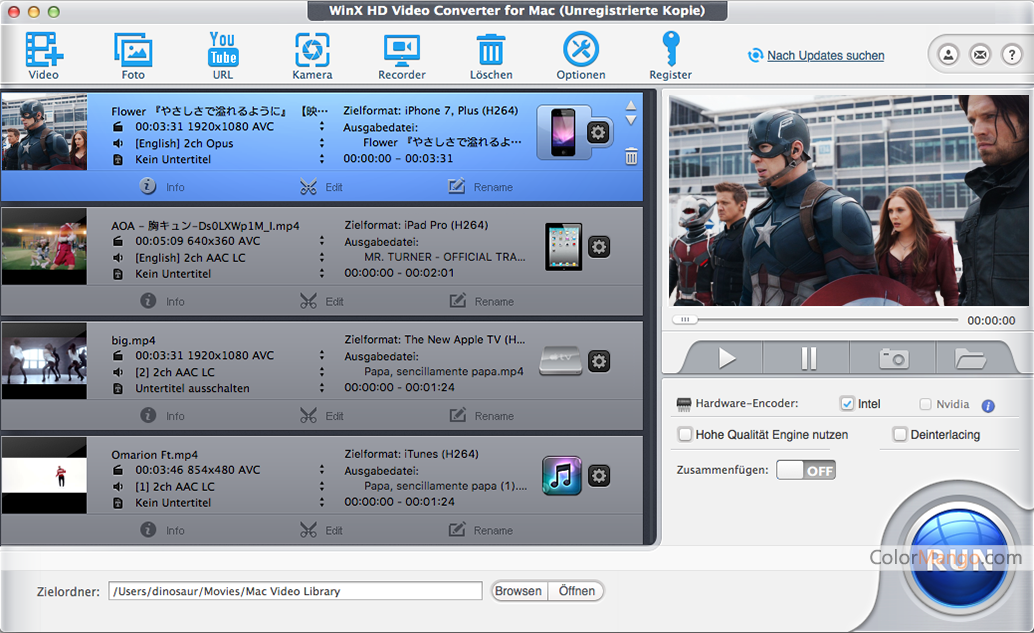Start the Kamera capture tool
The width and height of the screenshot is (1034, 633).
pyautogui.click(x=312, y=55)
